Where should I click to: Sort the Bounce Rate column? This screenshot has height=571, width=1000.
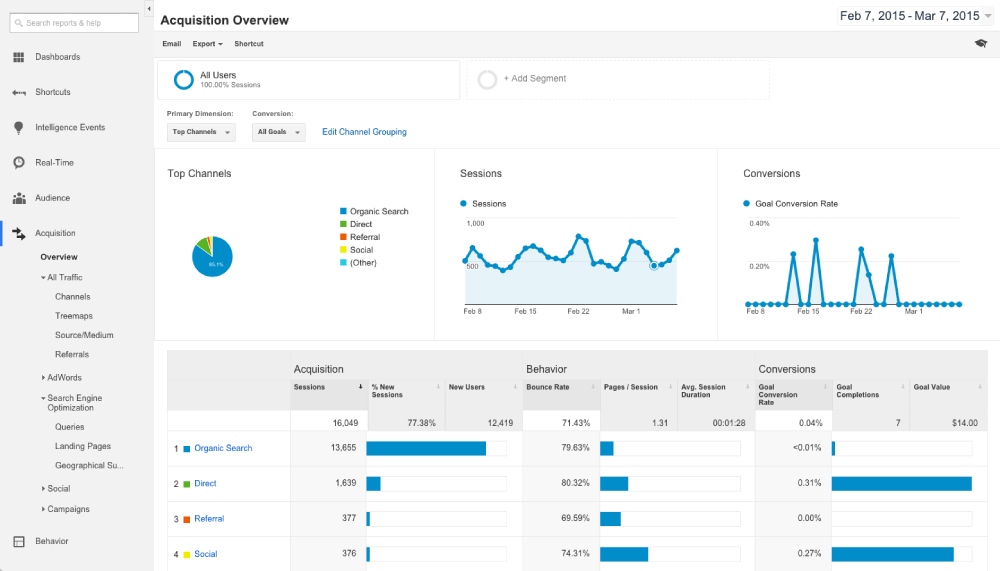[592, 387]
